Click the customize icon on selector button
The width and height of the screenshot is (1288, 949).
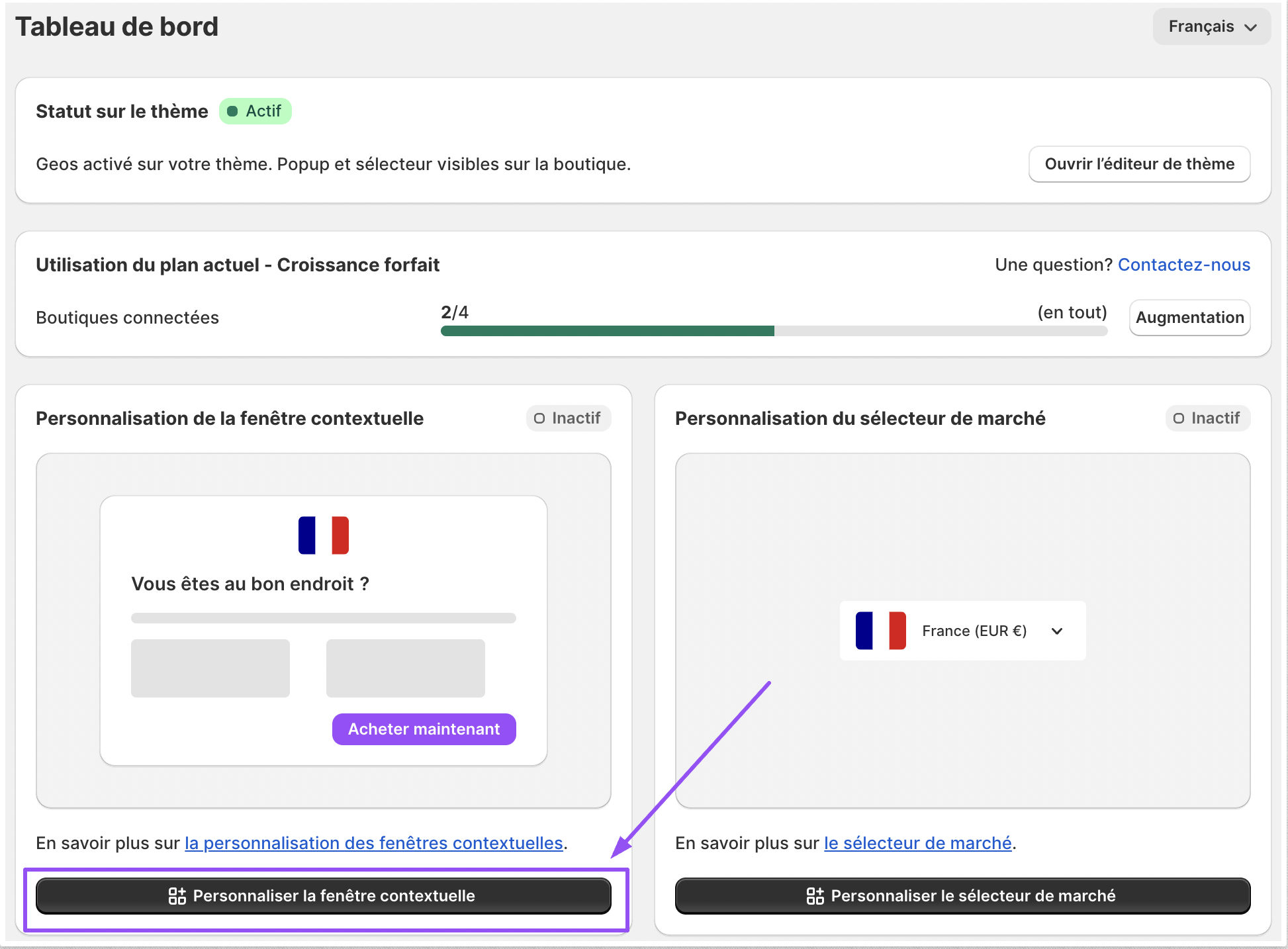coord(815,896)
